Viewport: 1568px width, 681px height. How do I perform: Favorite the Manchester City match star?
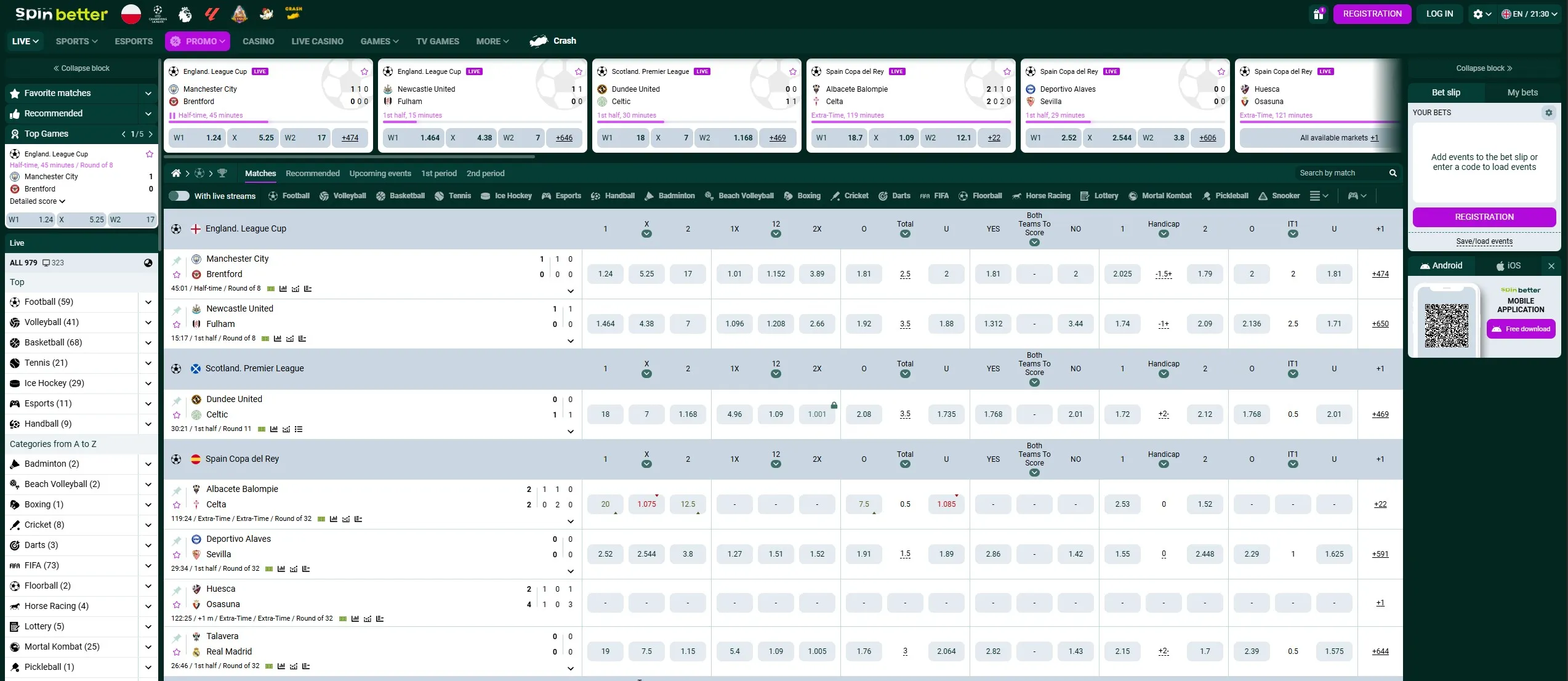177,275
